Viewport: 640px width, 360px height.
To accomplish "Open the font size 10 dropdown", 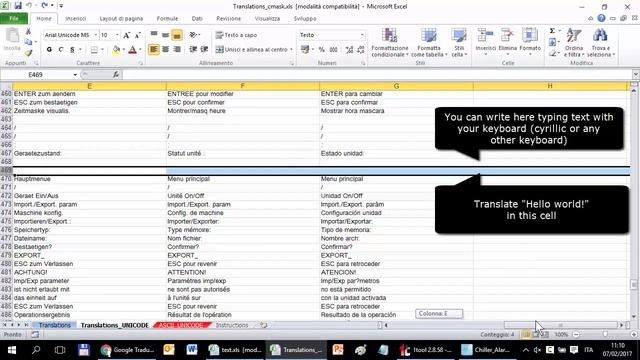I will 118,35.
